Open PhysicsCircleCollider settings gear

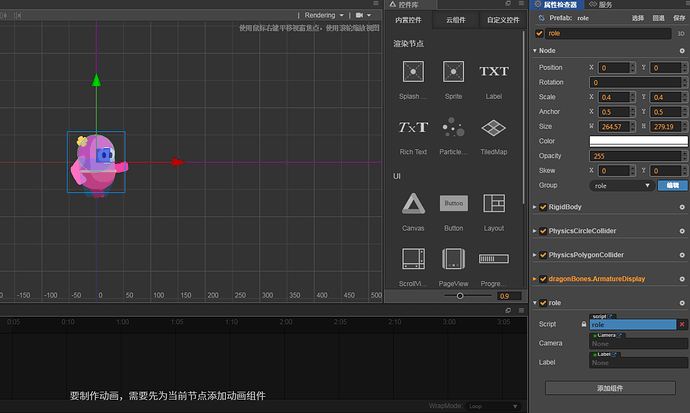point(682,231)
